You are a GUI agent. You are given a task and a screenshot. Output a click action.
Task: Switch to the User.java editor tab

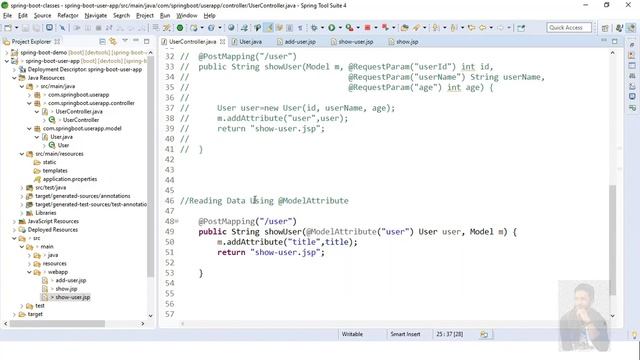[247, 42]
